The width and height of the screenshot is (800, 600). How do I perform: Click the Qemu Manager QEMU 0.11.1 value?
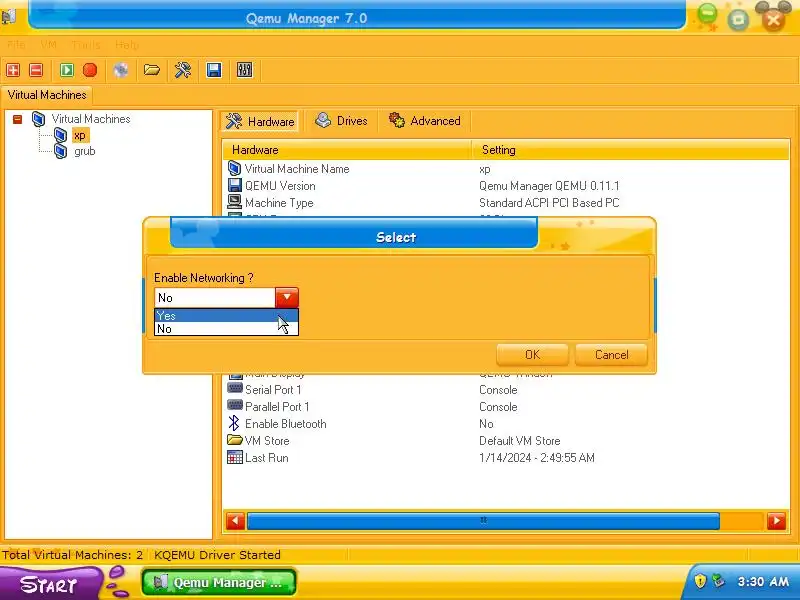(549, 186)
